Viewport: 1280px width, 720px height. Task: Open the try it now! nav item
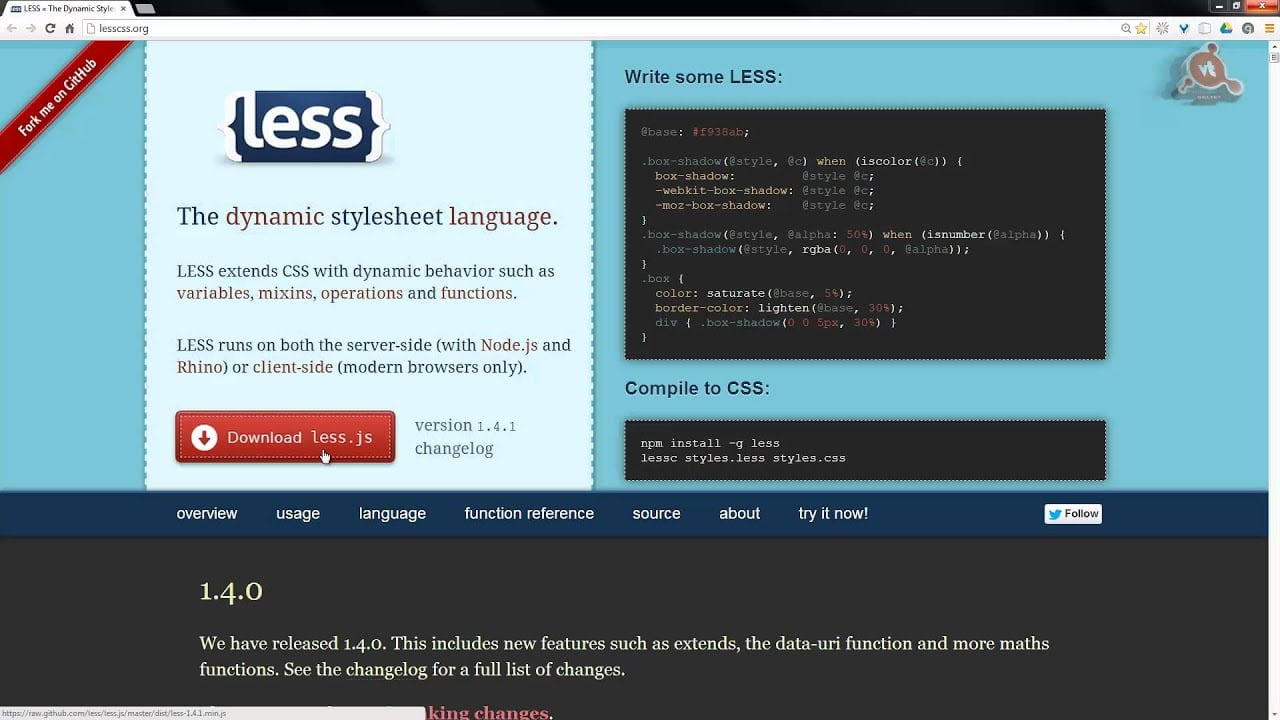point(833,513)
